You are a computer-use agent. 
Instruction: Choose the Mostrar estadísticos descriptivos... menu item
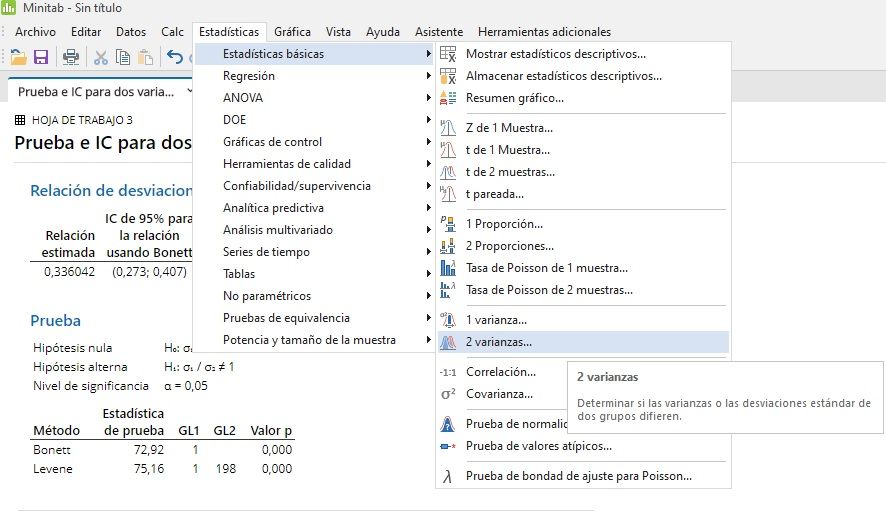coord(583,54)
